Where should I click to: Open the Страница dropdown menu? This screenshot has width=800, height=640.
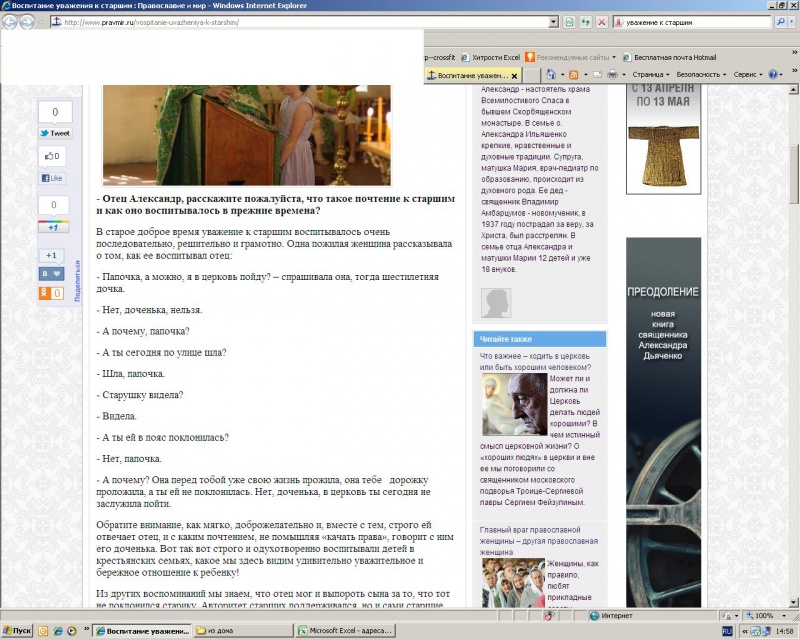pos(651,75)
